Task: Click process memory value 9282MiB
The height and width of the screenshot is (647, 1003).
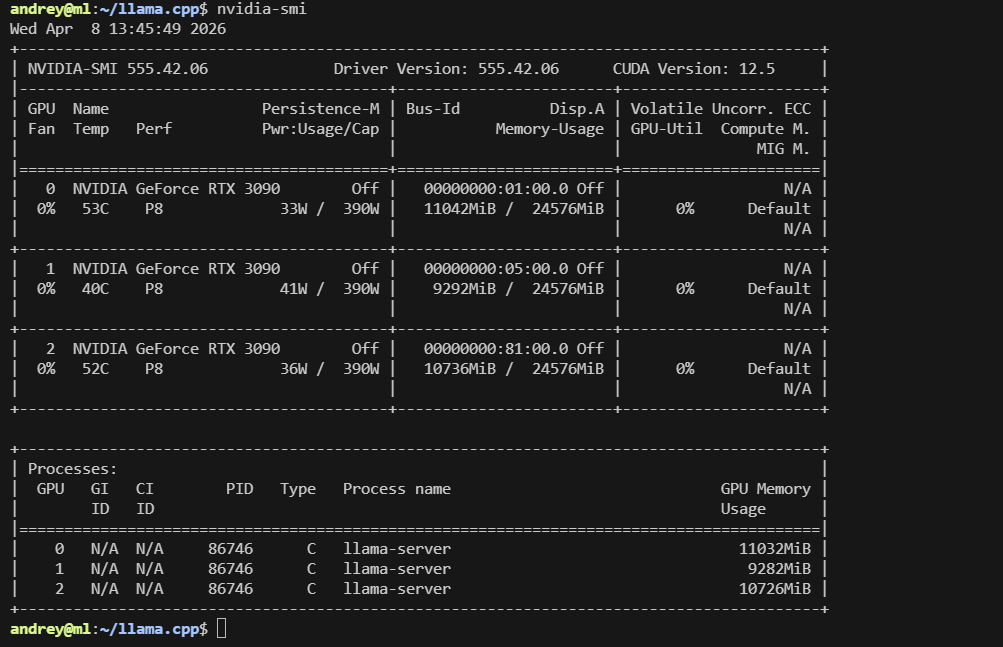Action: (x=779, y=569)
